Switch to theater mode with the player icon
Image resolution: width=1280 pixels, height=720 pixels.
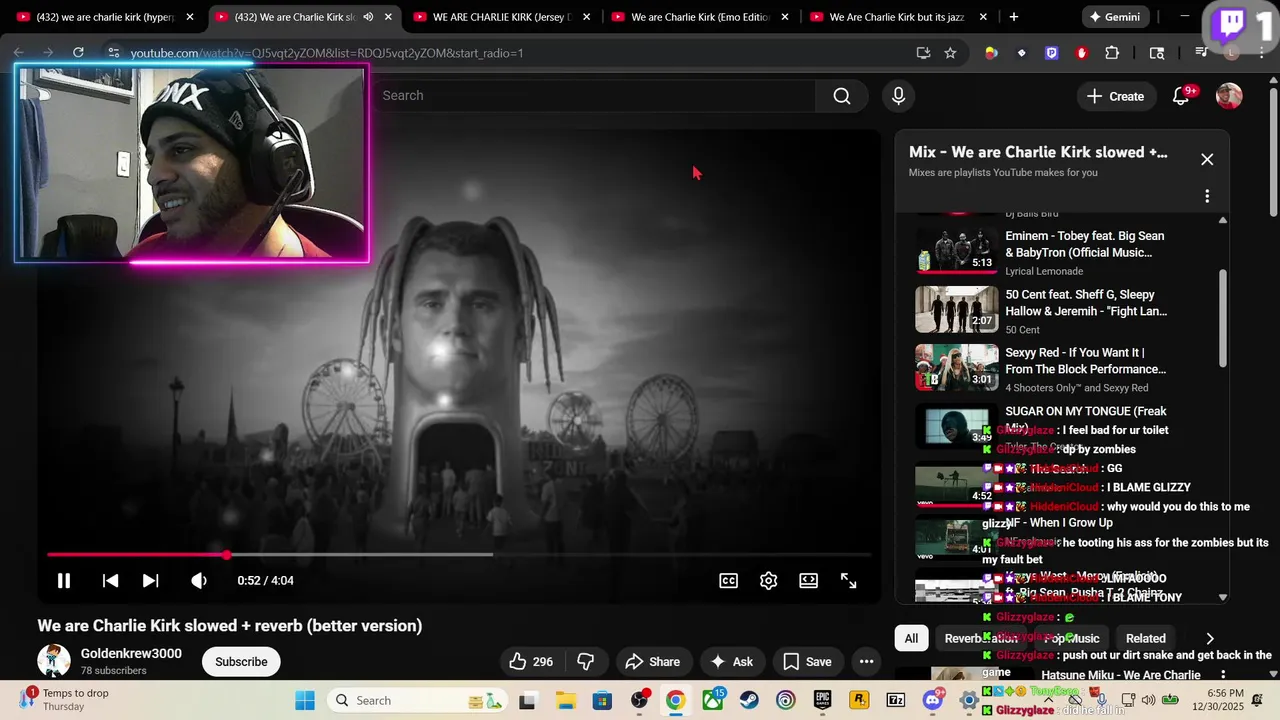(808, 580)
